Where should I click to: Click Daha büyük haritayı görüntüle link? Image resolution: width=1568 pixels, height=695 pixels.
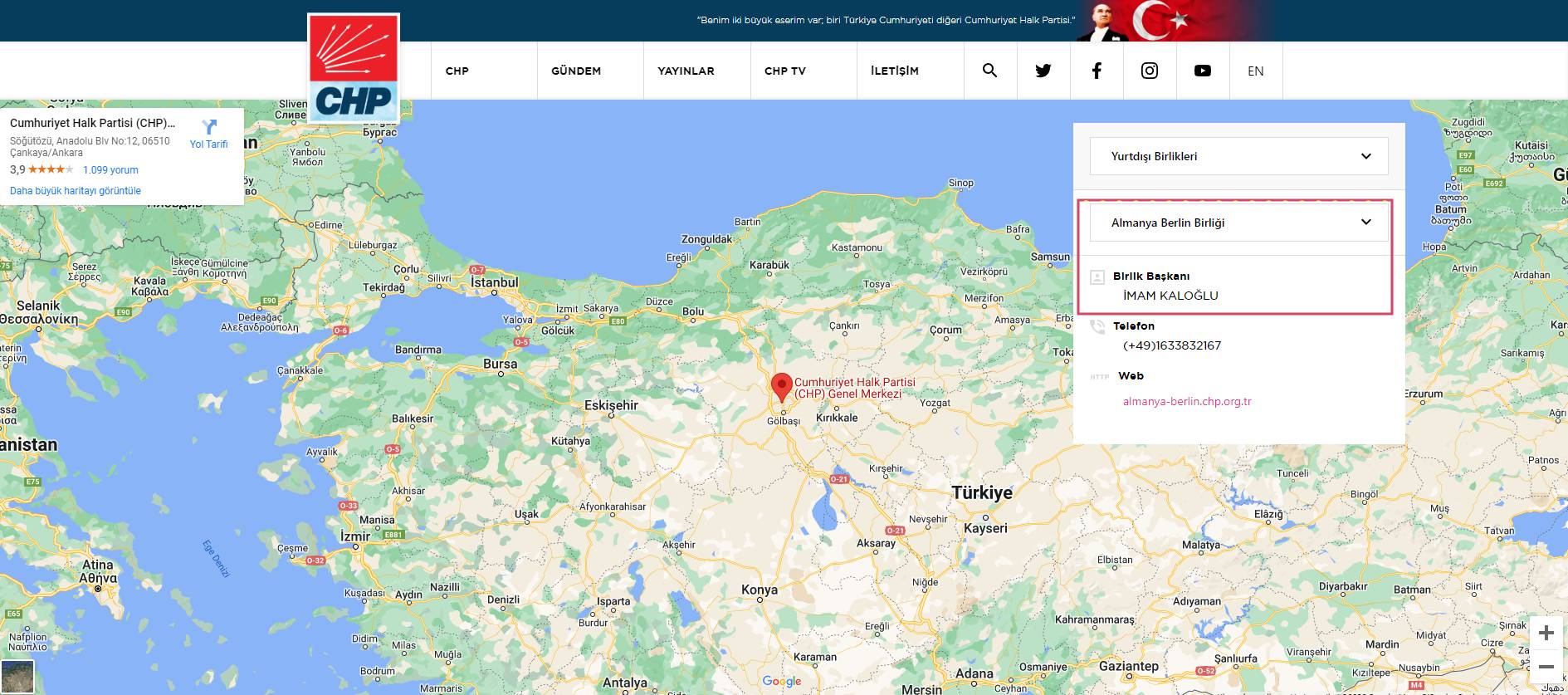(76, 191)
